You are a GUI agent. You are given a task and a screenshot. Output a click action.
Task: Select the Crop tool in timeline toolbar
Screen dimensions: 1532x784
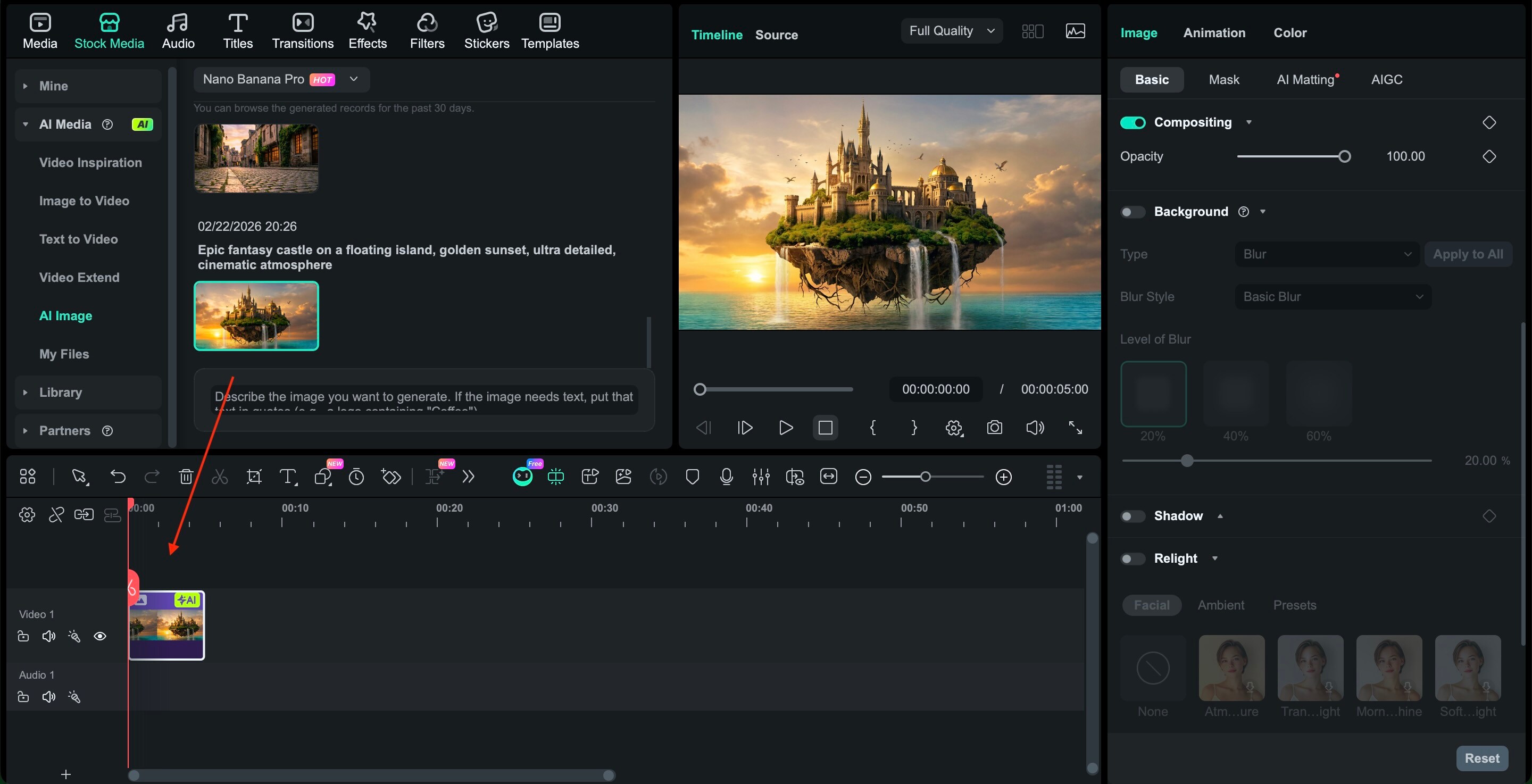(254, 477)
